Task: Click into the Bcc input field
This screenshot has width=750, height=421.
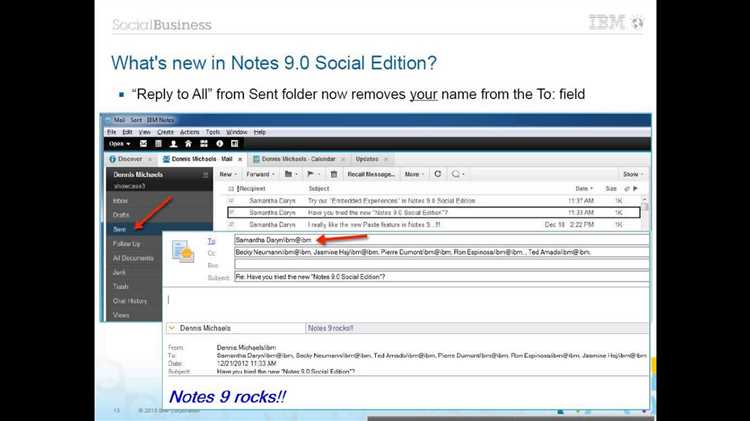Action: pyautogui.click(x=440, y=264)
